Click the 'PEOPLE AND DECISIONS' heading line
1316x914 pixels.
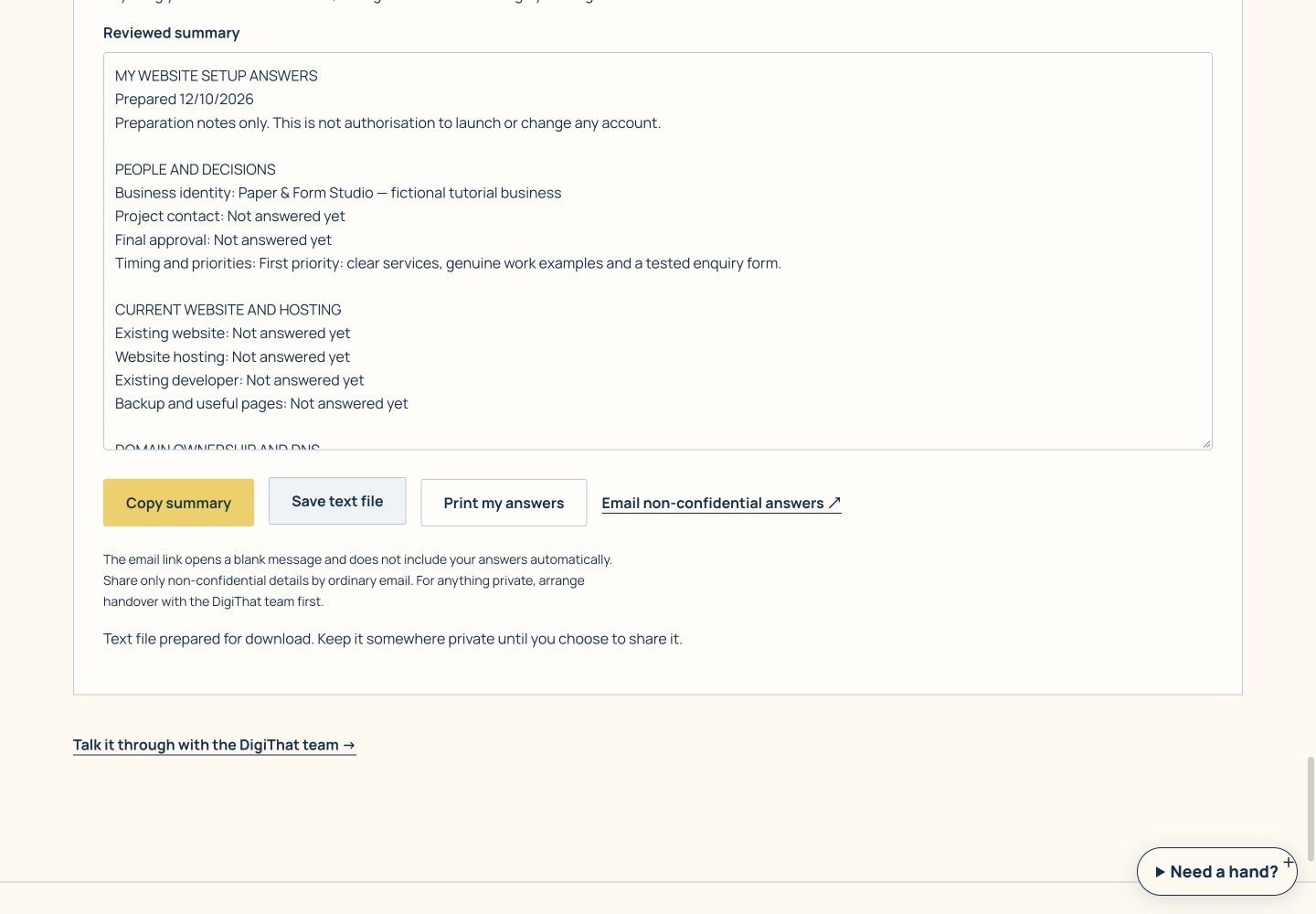(x=196, y=169)
